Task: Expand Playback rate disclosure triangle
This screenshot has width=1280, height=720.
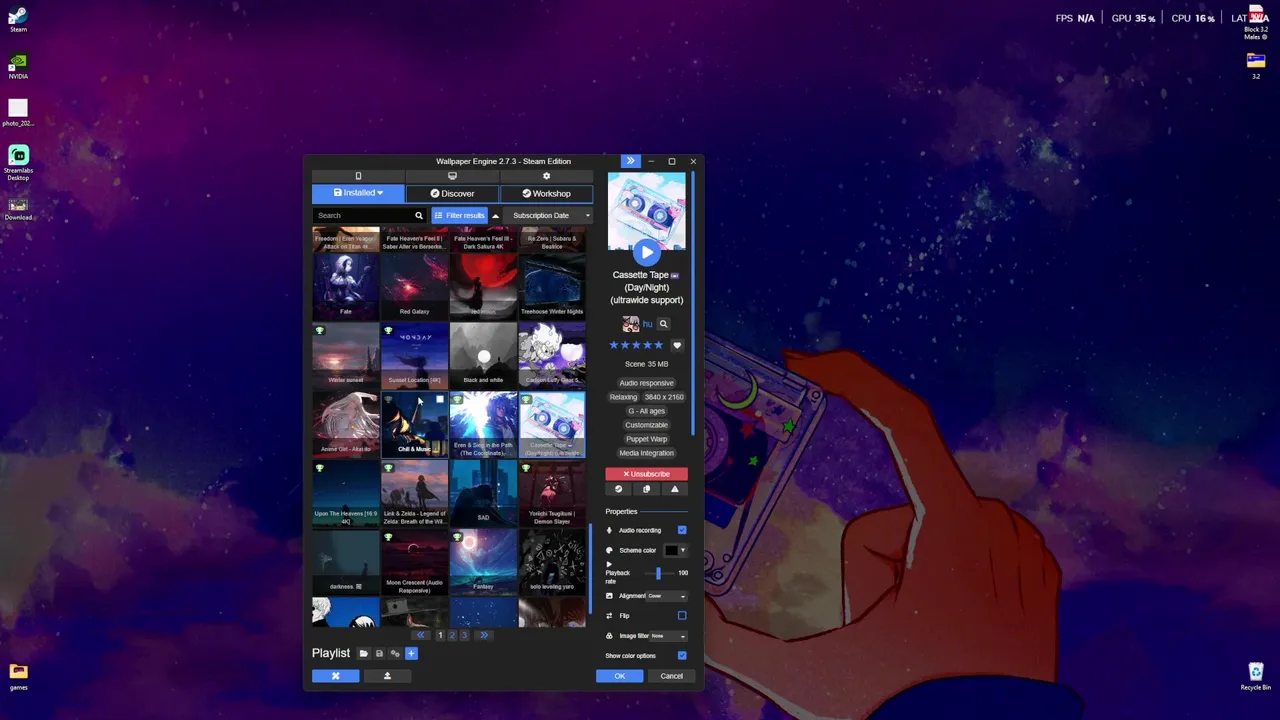Action: pyautogui.click(x=609, y=564)
